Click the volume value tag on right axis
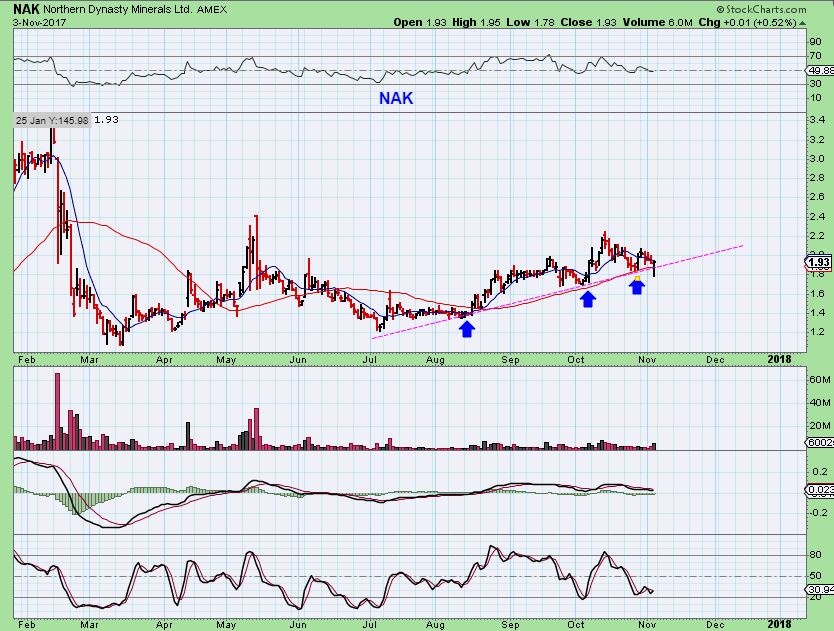The height and width of the screenshot is (631, 834). (x=817, y=443)
